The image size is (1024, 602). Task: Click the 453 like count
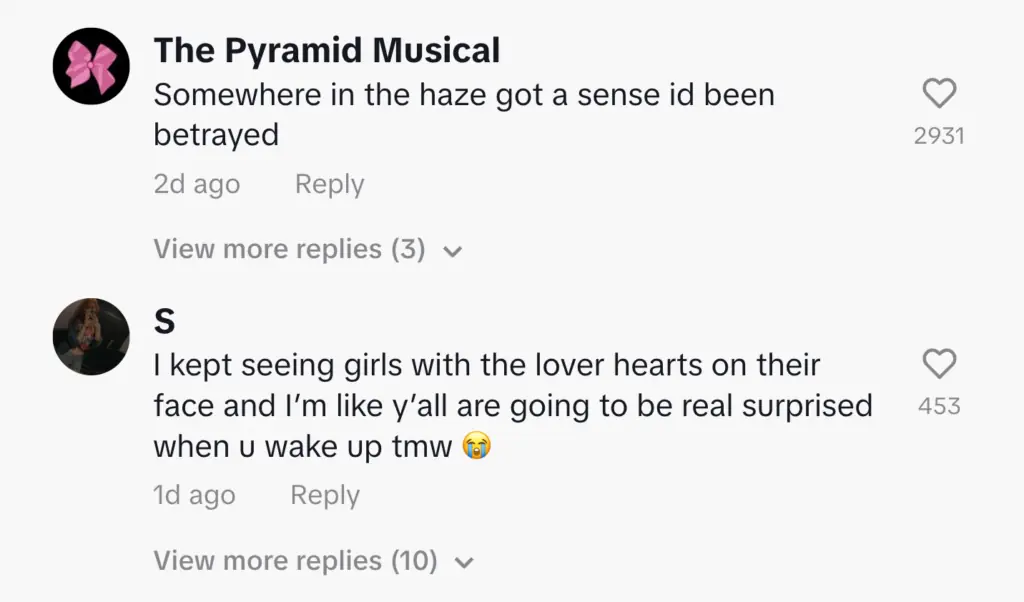[x=939, y=406]
